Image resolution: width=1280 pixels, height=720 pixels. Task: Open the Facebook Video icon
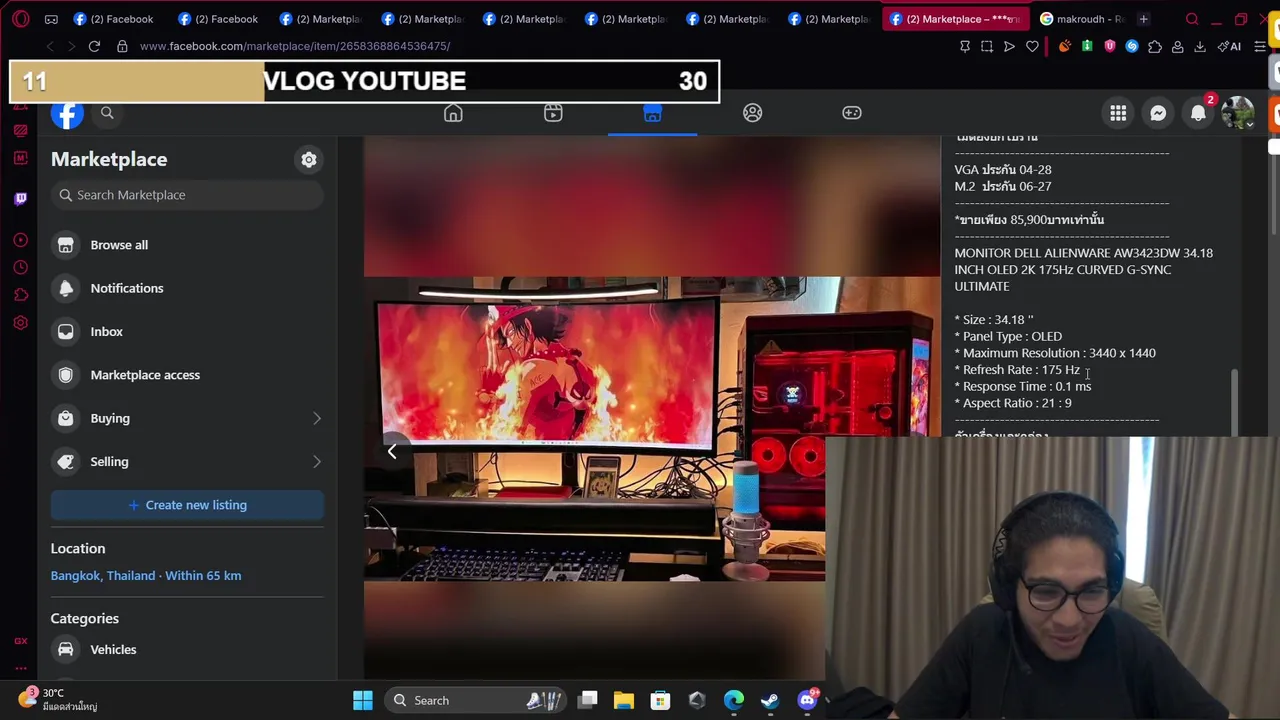point(553,113)
